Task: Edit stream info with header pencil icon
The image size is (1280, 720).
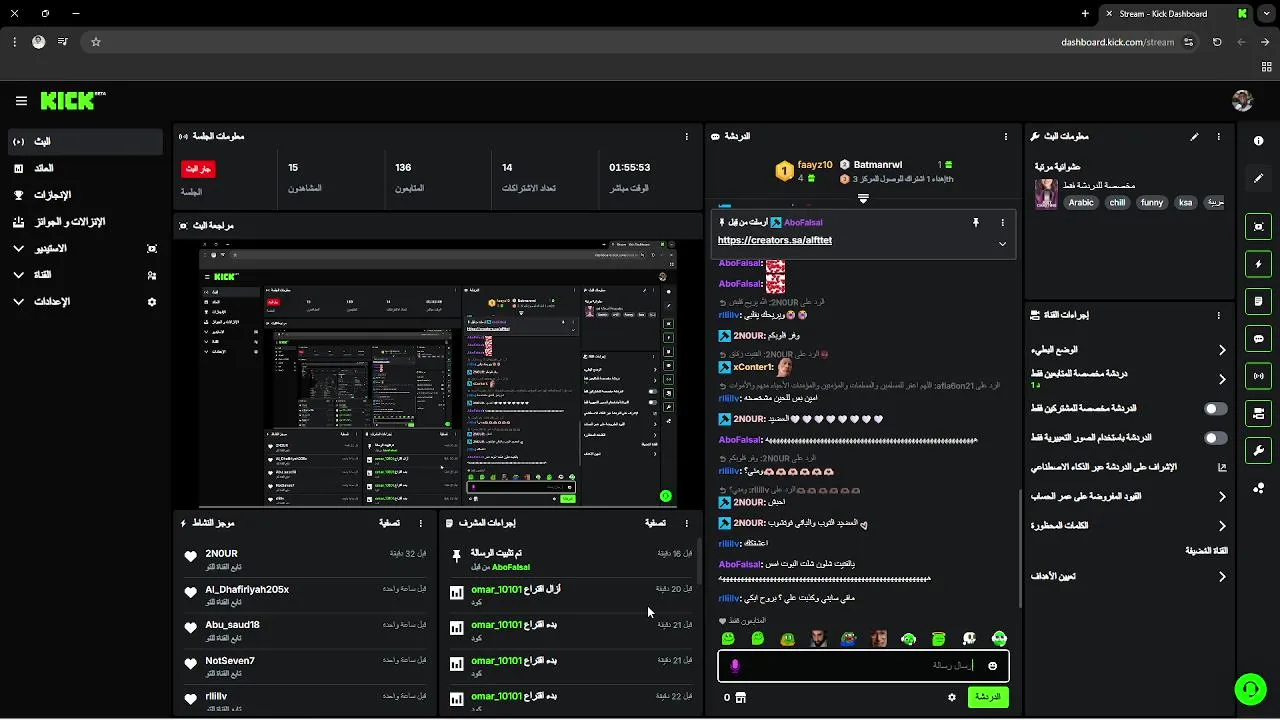Action: (x=1194, y=136)
